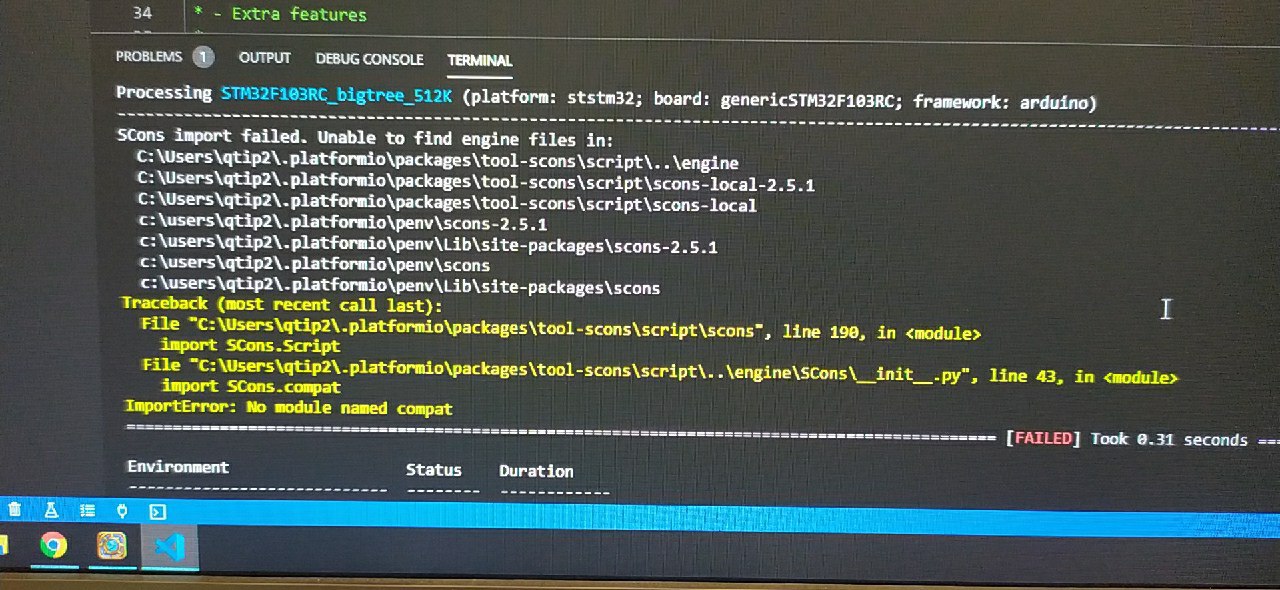Select the TERMINAL tab
This screenshot has width=1280, height=590.
pos(480,60)
